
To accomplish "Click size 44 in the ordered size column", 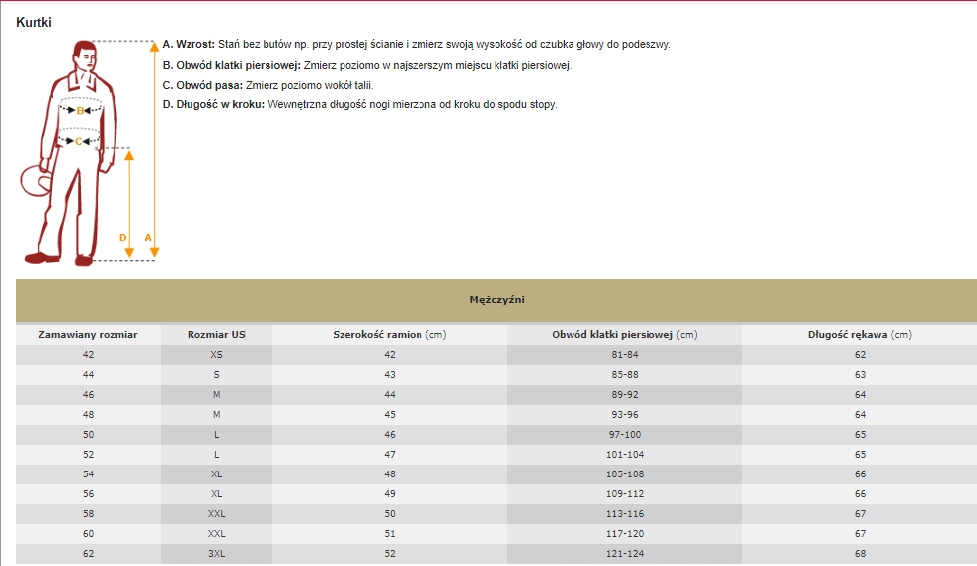I will tap(88, 375).
